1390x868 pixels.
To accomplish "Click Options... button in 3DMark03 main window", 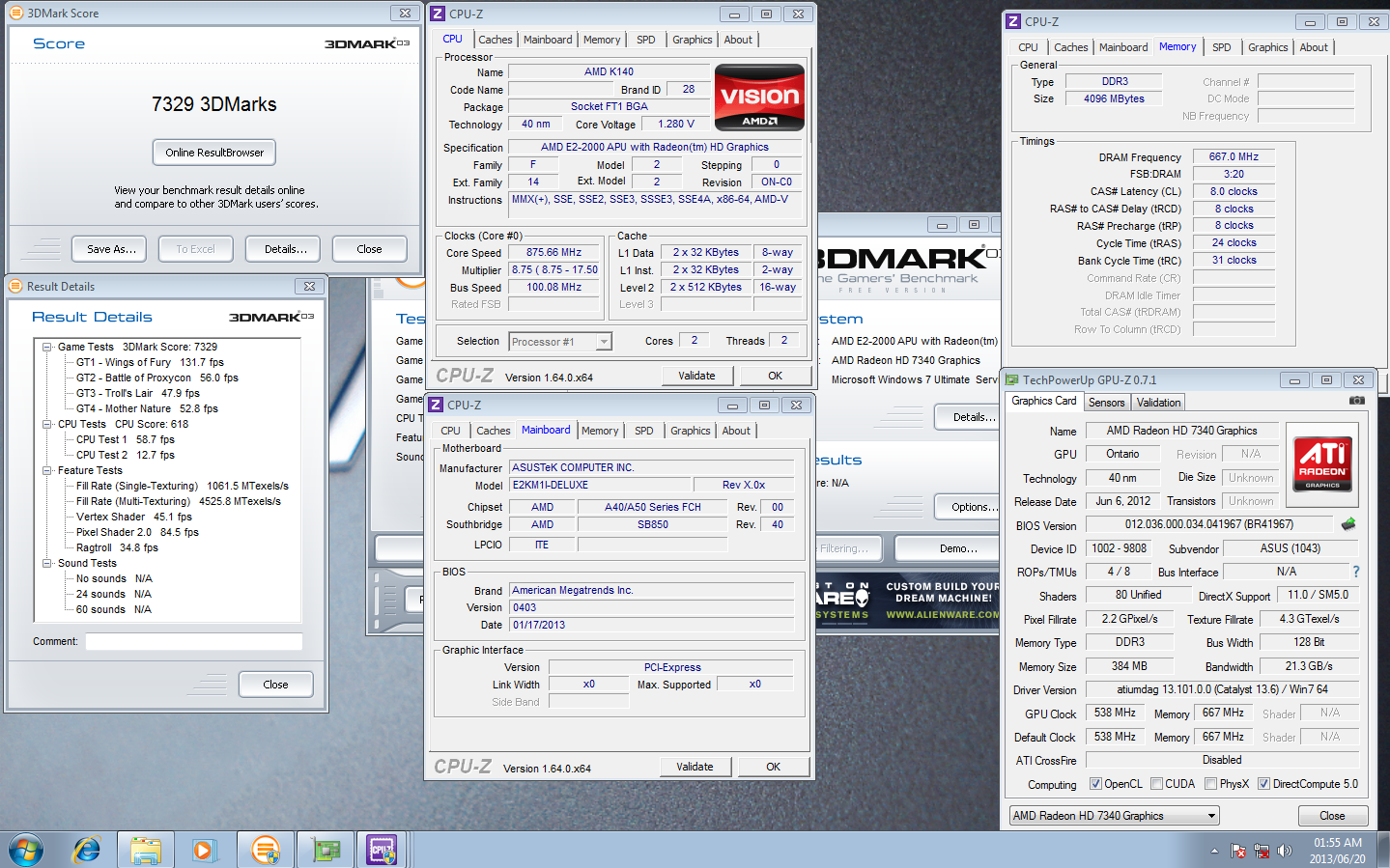I will [968, 507].
